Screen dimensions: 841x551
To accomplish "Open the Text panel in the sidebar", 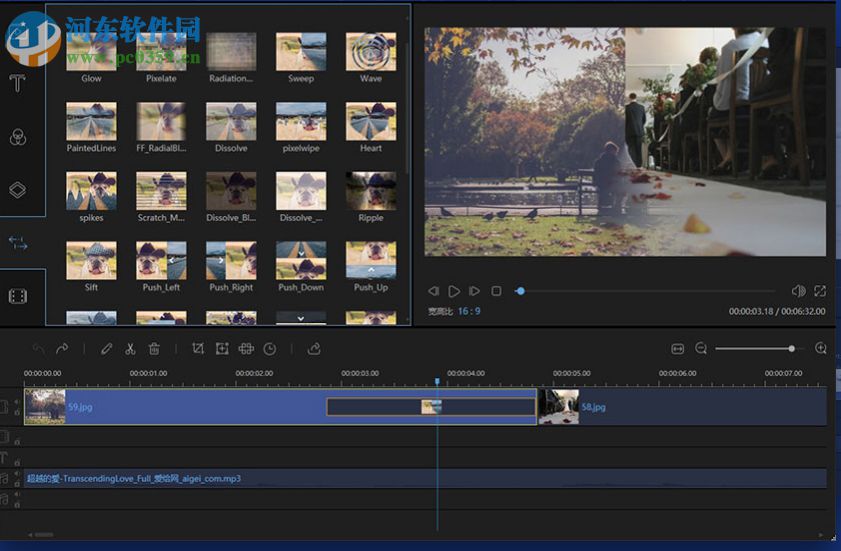I will tap(18, 83).
